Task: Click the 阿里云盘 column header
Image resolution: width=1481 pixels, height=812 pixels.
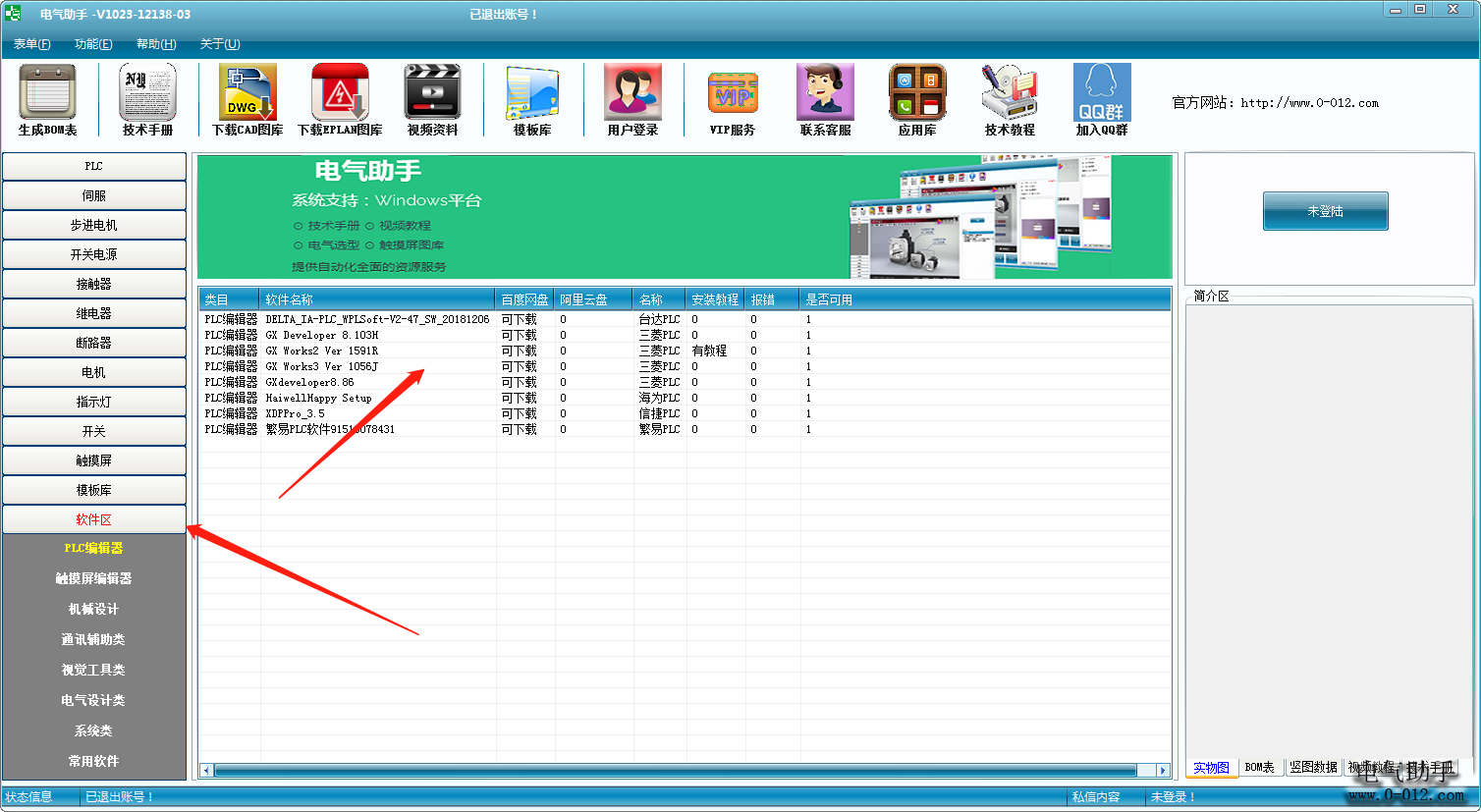Action: (594, 299)
